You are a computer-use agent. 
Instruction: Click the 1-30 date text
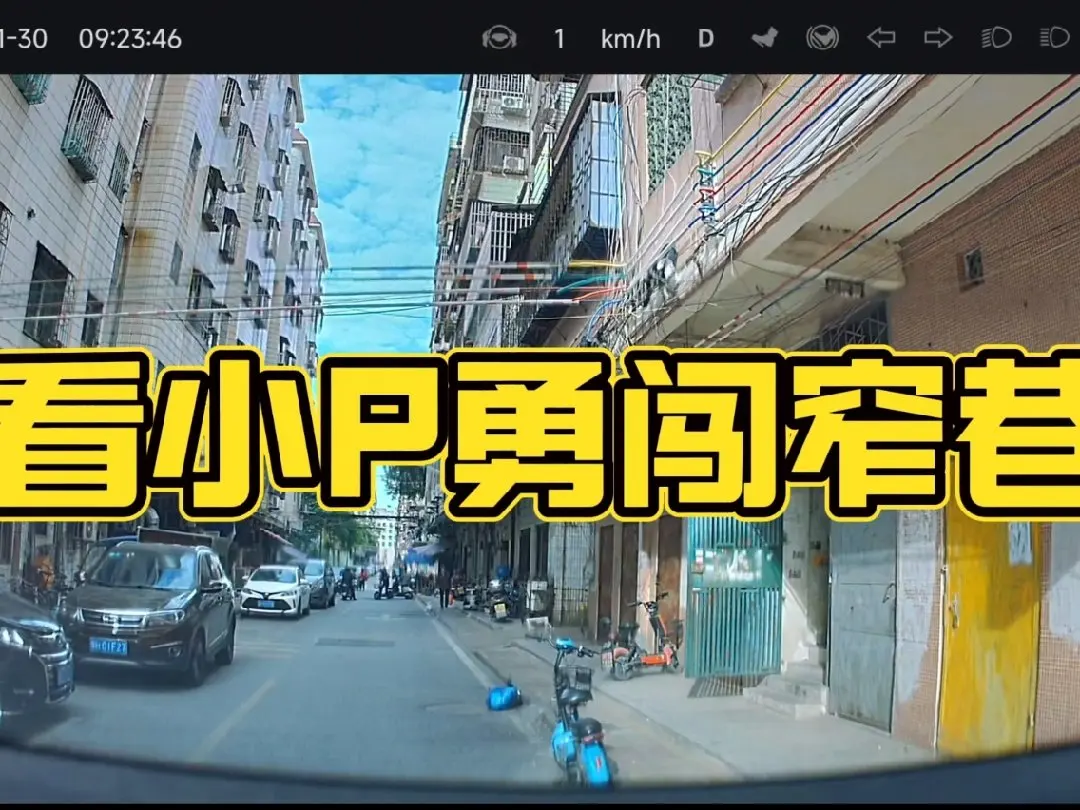[24, 39]
